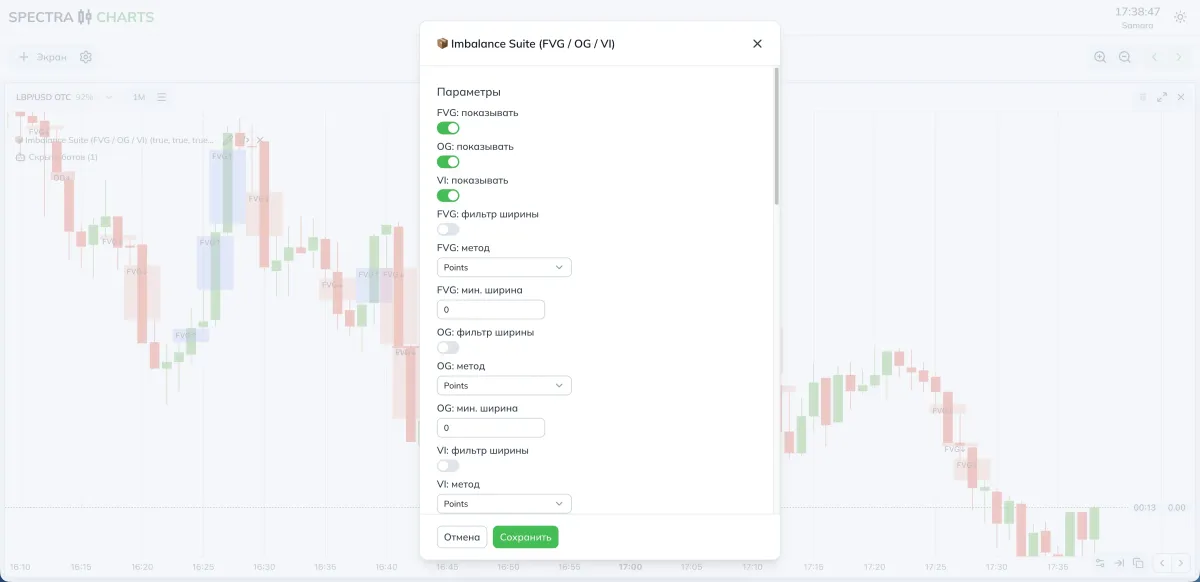Click the chart settings gear icon
The width and height of the screenshot is (1200, 582).
click(x=85, y=57)
